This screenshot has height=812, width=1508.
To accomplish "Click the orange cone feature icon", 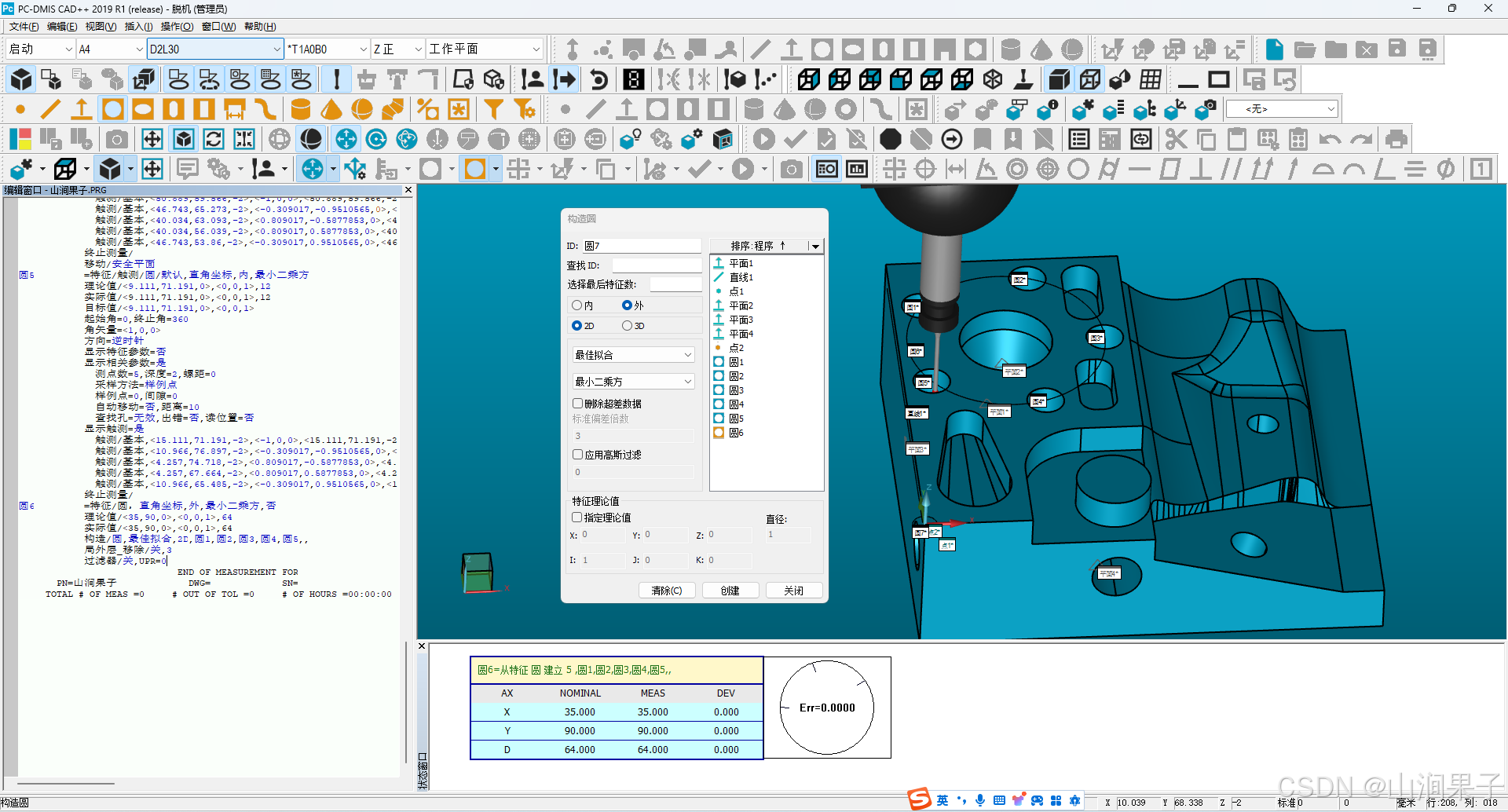I will (x=331, y=109).
